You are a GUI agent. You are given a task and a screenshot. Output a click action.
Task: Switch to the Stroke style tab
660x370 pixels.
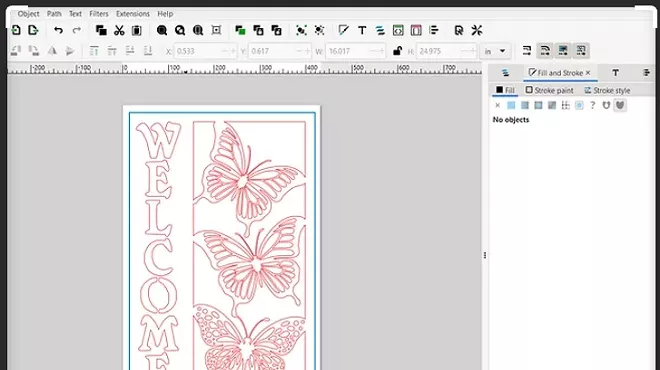click(607, 90)
